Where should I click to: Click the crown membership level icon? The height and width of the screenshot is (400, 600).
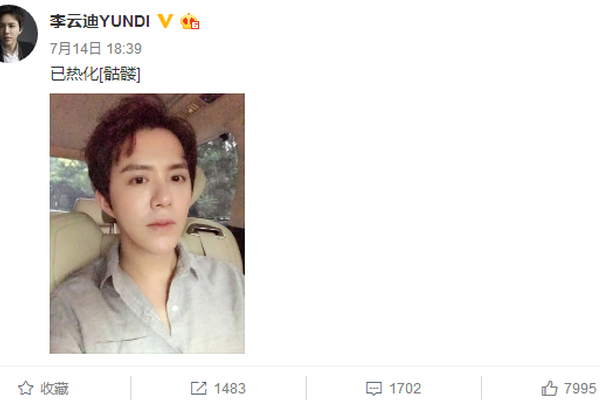190,21
